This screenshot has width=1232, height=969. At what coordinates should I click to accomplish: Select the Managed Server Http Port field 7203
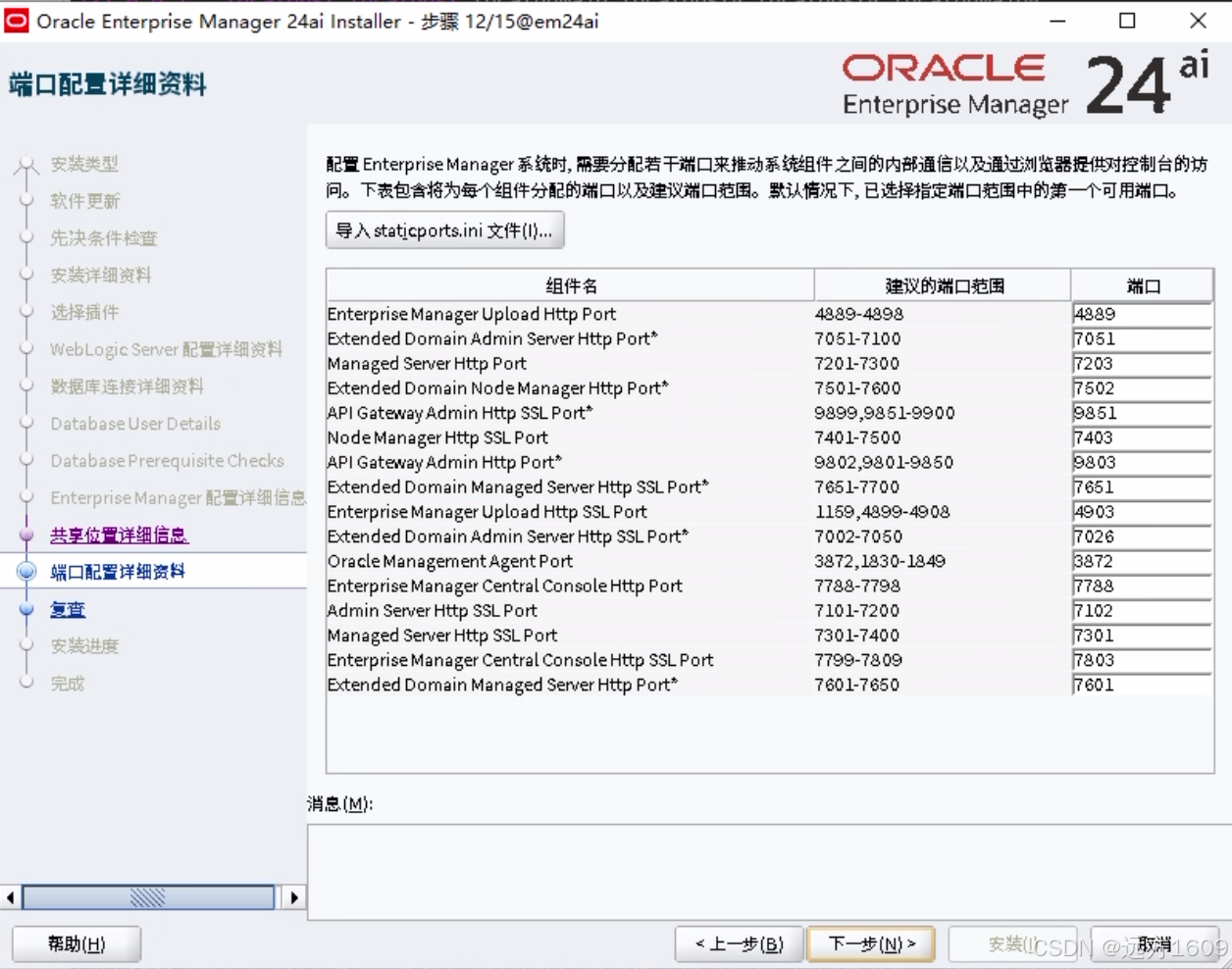click(1141, 363)
